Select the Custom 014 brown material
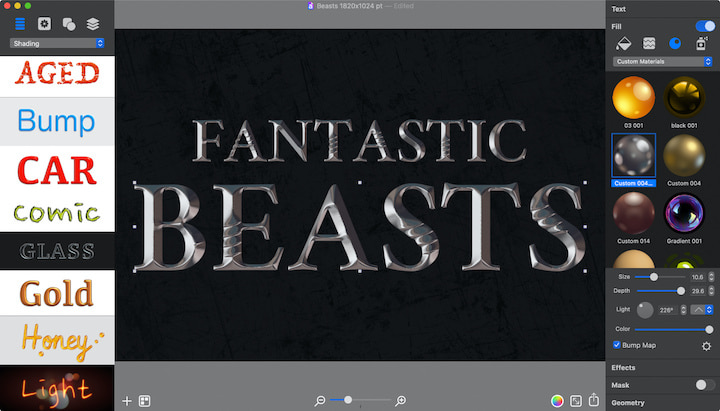Viewport: 720px width, 411px height. (634, 214)
